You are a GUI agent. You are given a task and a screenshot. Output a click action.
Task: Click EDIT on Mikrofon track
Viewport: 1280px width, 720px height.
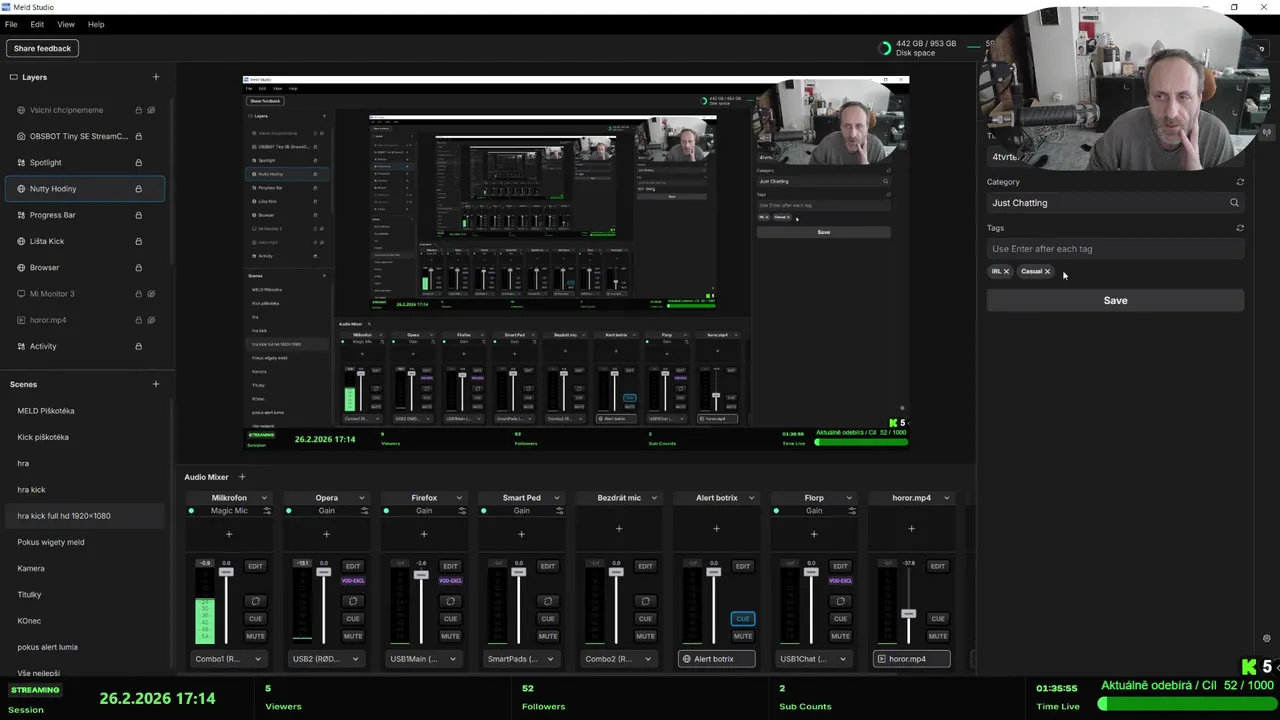[255, 566]
